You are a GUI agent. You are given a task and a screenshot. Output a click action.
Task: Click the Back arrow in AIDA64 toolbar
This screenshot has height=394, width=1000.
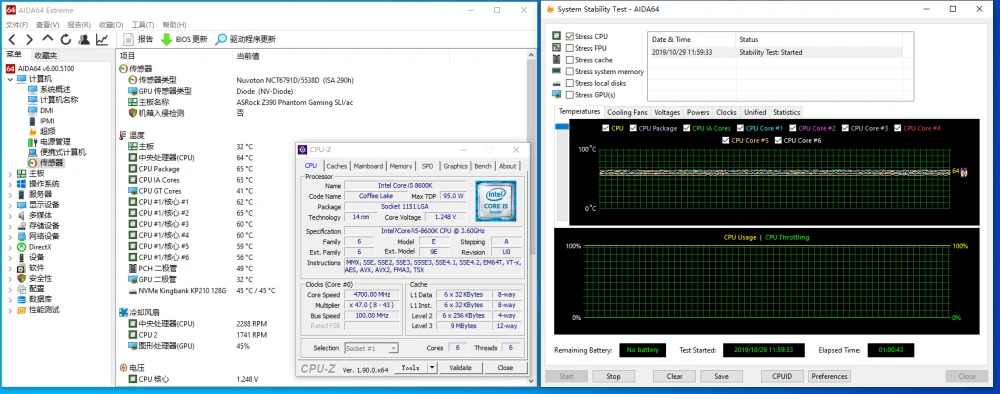click(x=11, y=40)
